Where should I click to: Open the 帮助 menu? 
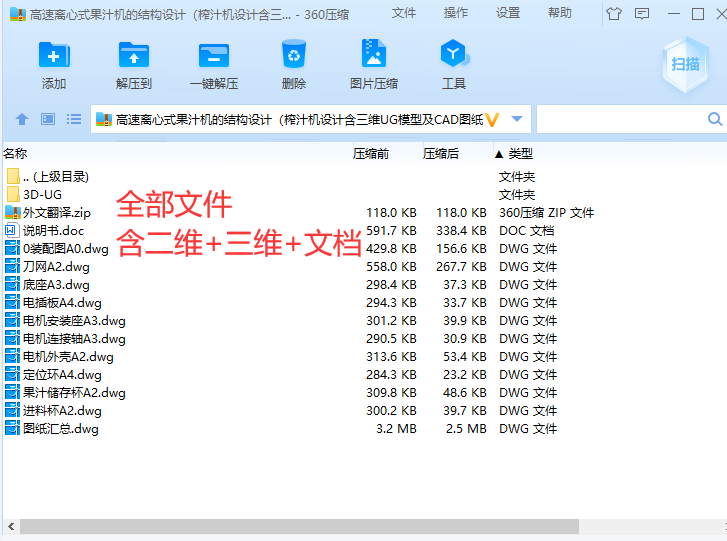pyautogui.click(x=560, y=13)
